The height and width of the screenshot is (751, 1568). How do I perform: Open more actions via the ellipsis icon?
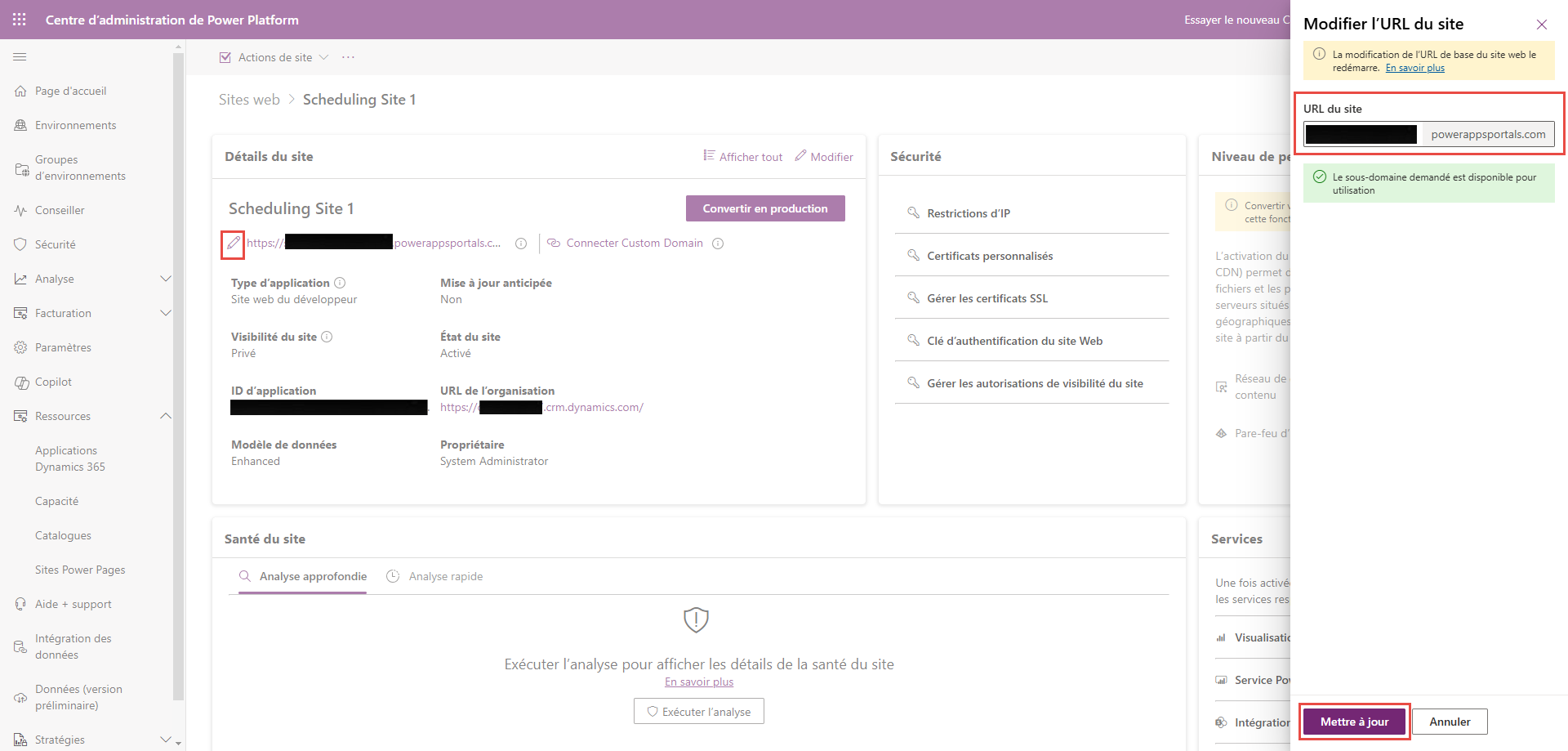(x=348, y=56)
